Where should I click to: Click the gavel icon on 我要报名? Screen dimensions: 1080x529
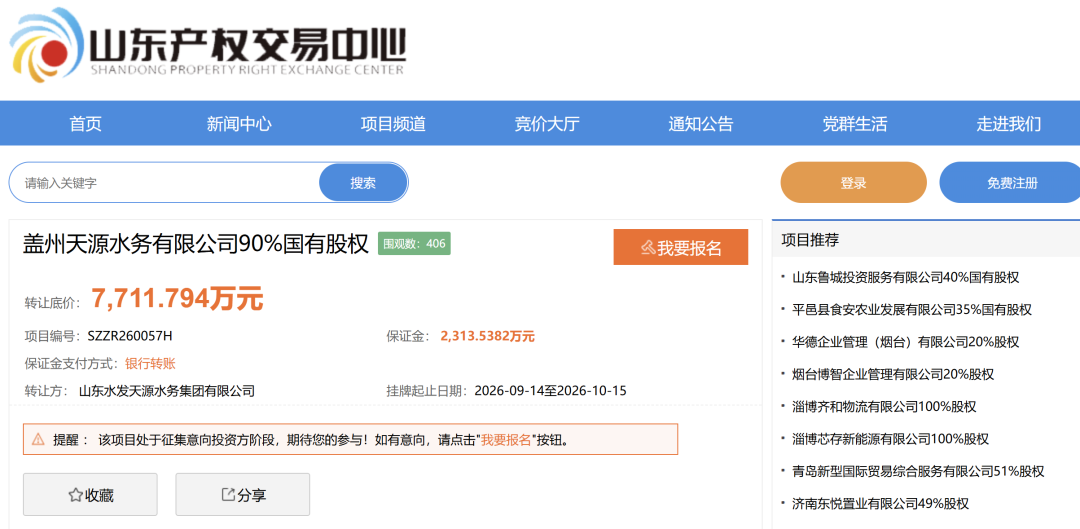[647, 248]
